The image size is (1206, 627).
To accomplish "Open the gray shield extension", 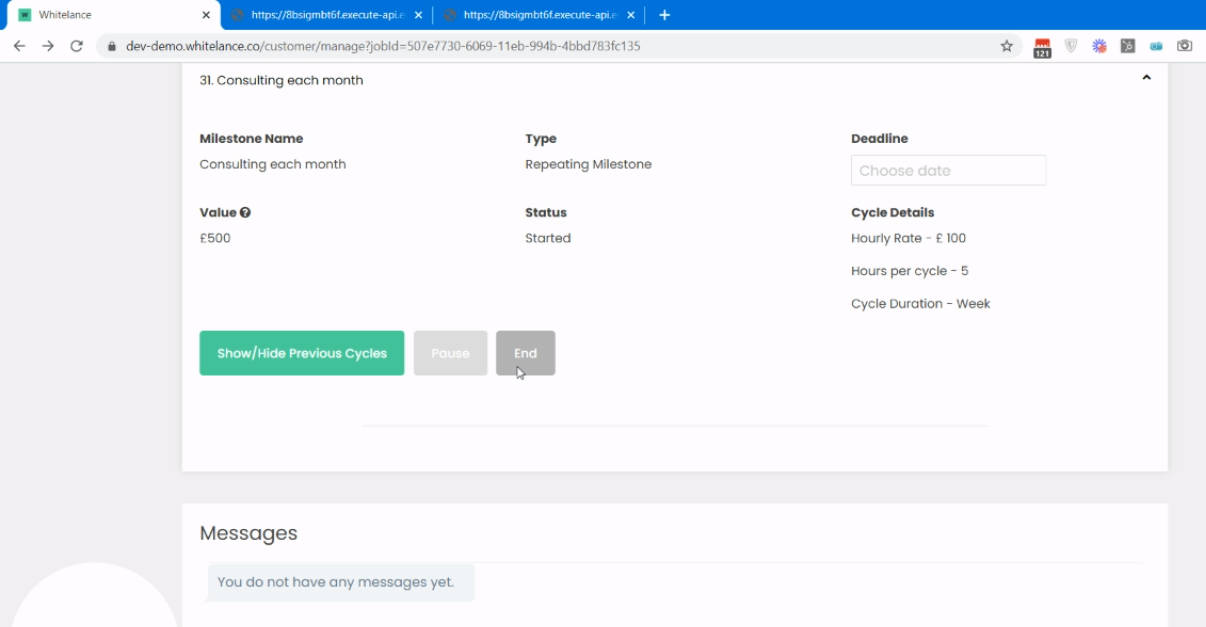I will point(1071,46).
